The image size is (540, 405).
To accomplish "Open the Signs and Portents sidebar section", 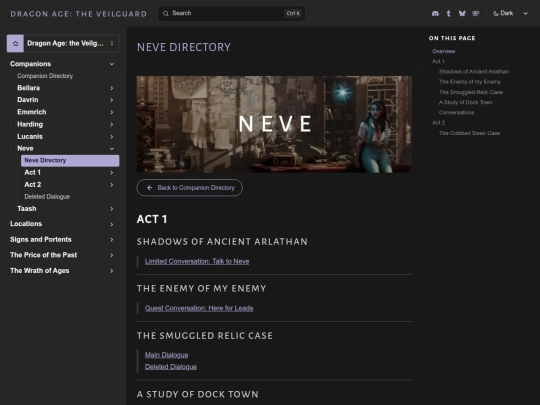I will tap(41, 239).
